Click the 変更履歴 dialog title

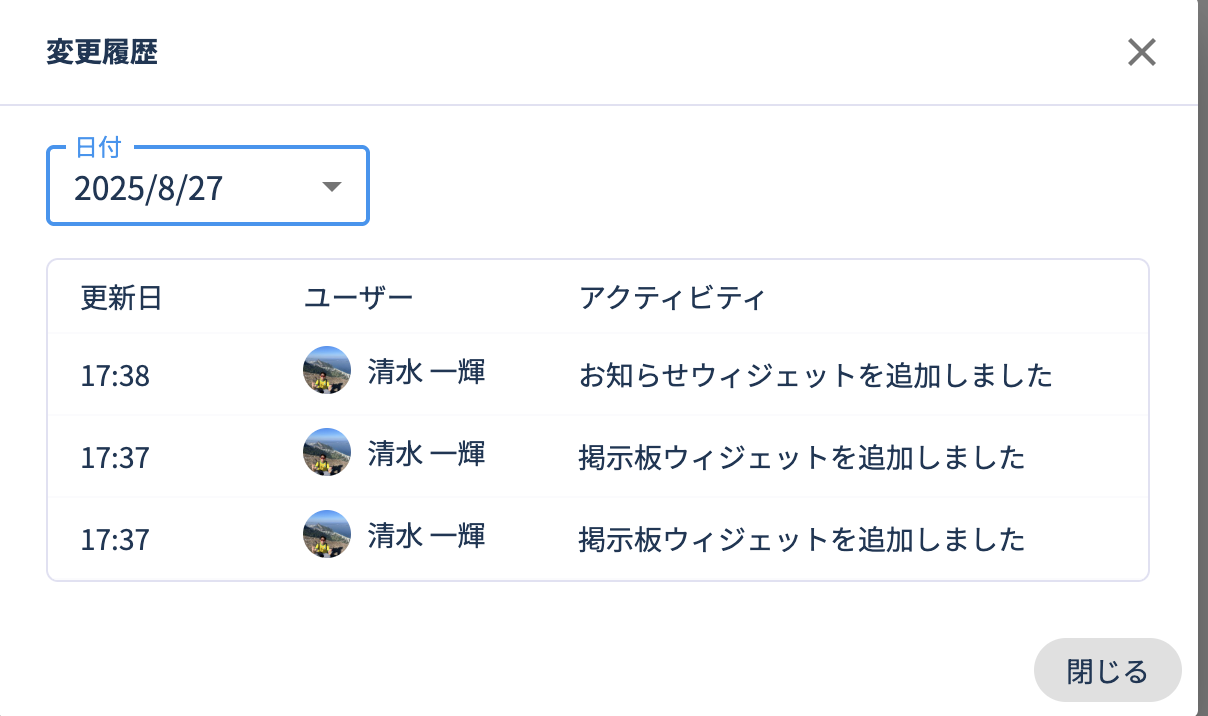tap(102, 53)
